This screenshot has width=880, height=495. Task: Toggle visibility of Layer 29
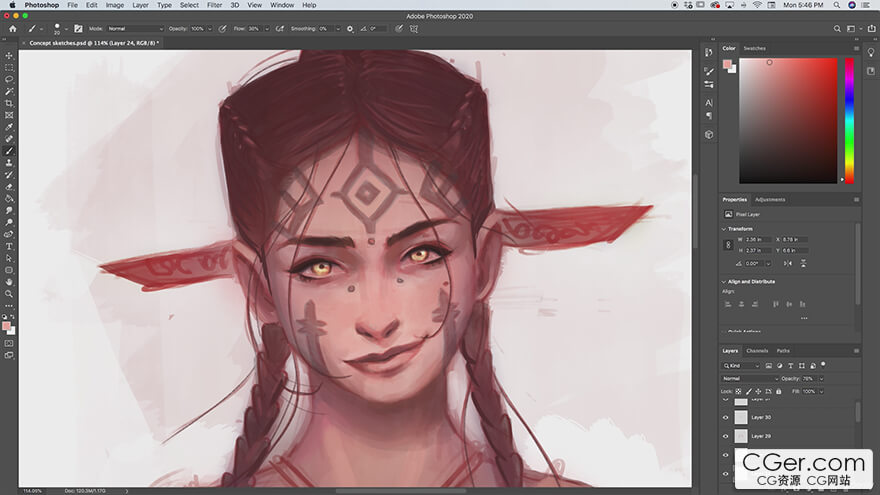pyautogui.click(x=726, y=436)
